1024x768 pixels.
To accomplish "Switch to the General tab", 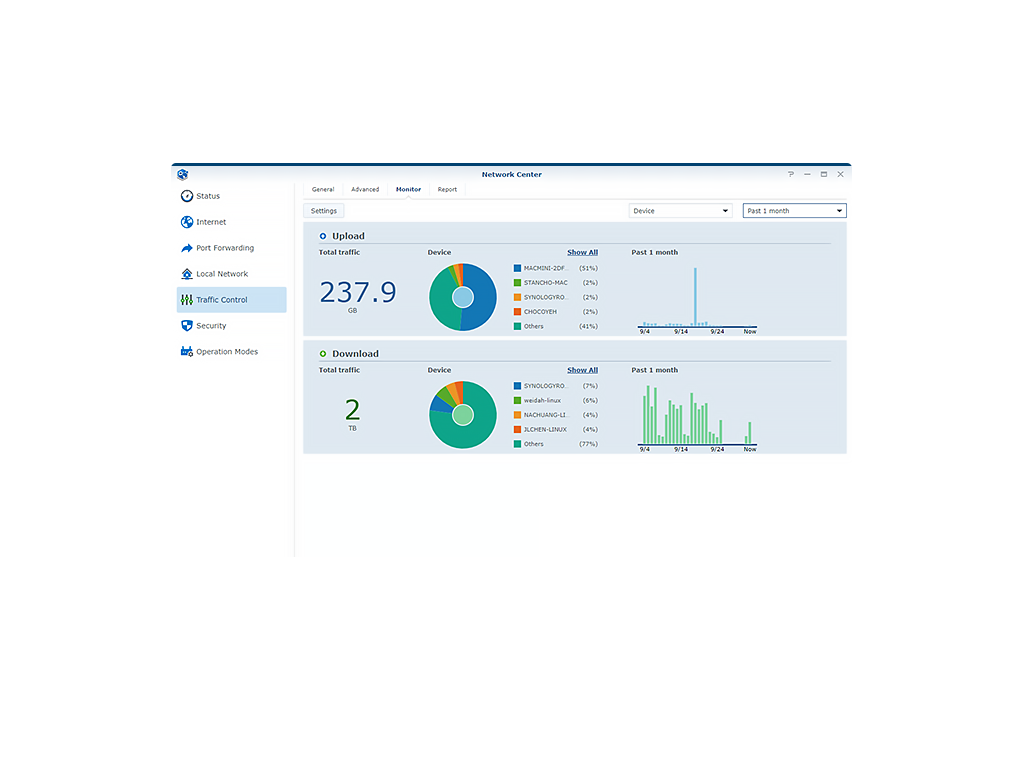I will tap(323, 189).
